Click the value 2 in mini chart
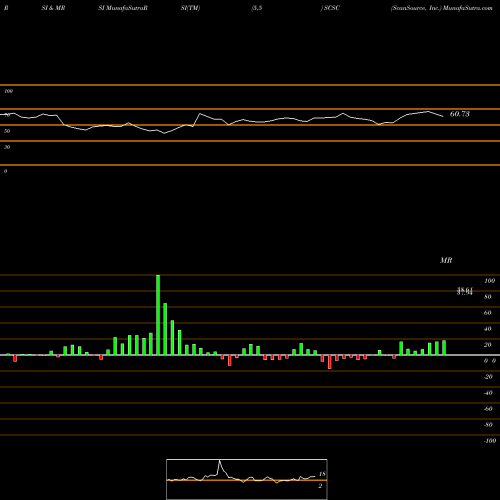This screenshot has width=500, height=500. [x=320, y=486]
